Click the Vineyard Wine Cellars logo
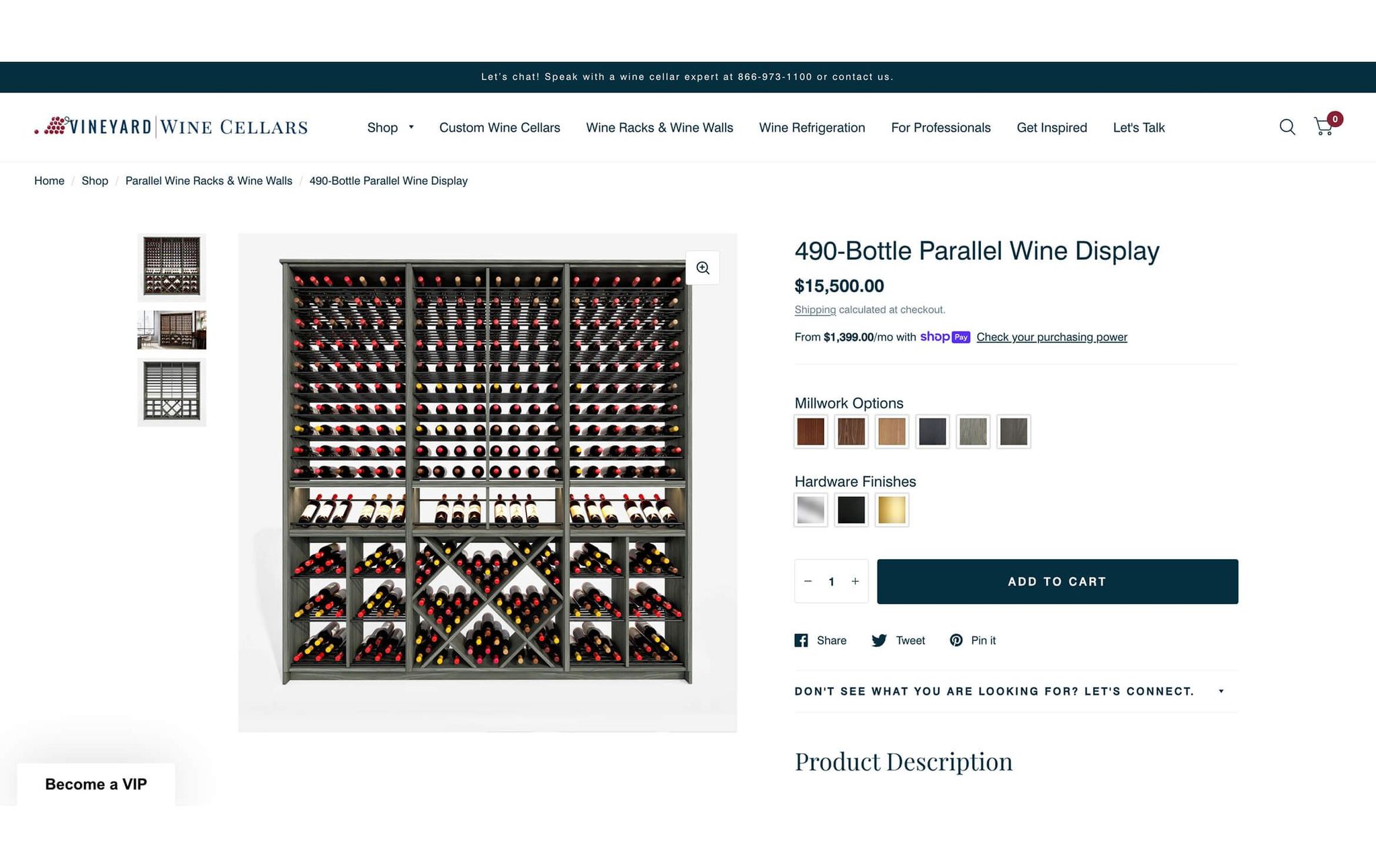This screenshot has height=868, width=1376. pyautogui.click(x=171, y=126)
